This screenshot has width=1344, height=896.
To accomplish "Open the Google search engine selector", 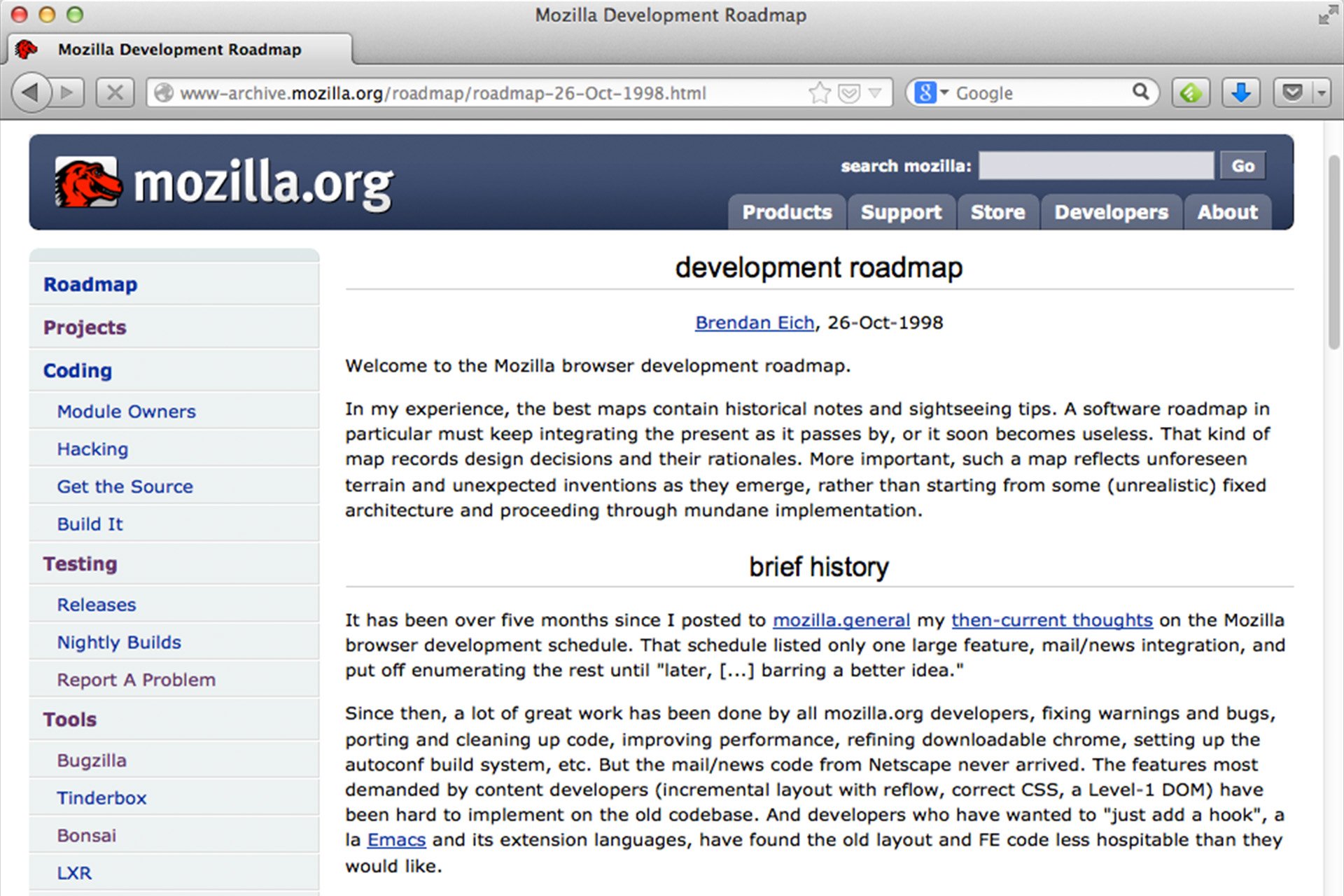I will coord(931,92).
